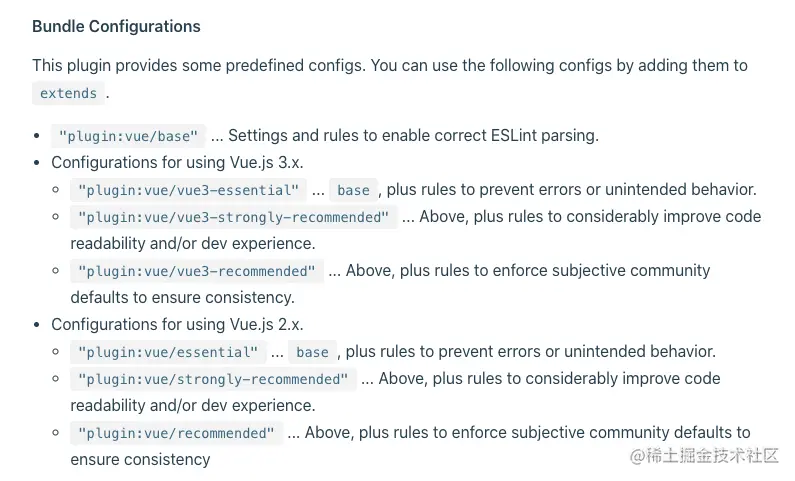Click the final "ensure consistency" line

[x=140, y=460]
